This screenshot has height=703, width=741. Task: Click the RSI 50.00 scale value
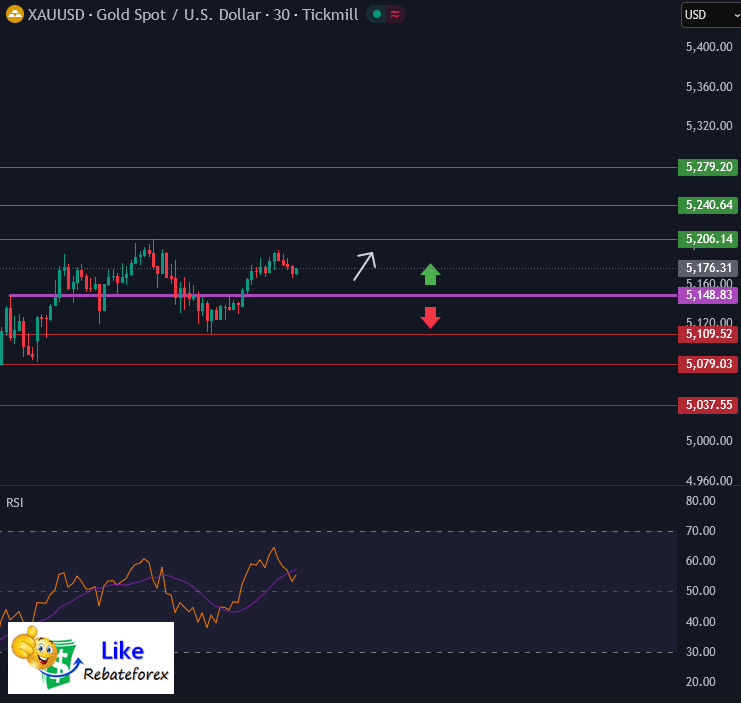coord(700,591)
